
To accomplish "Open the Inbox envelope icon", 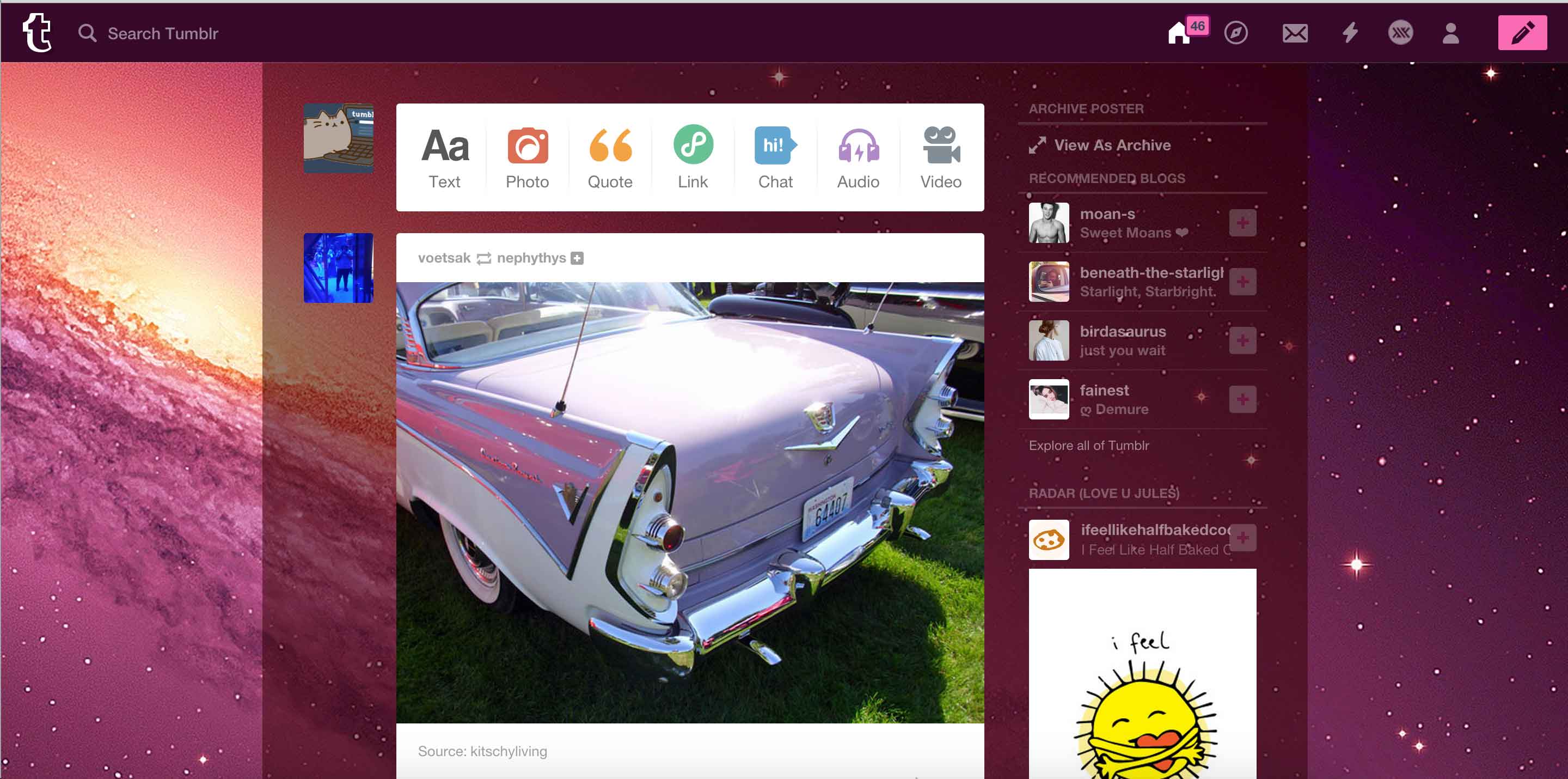I will point(1295,33).
